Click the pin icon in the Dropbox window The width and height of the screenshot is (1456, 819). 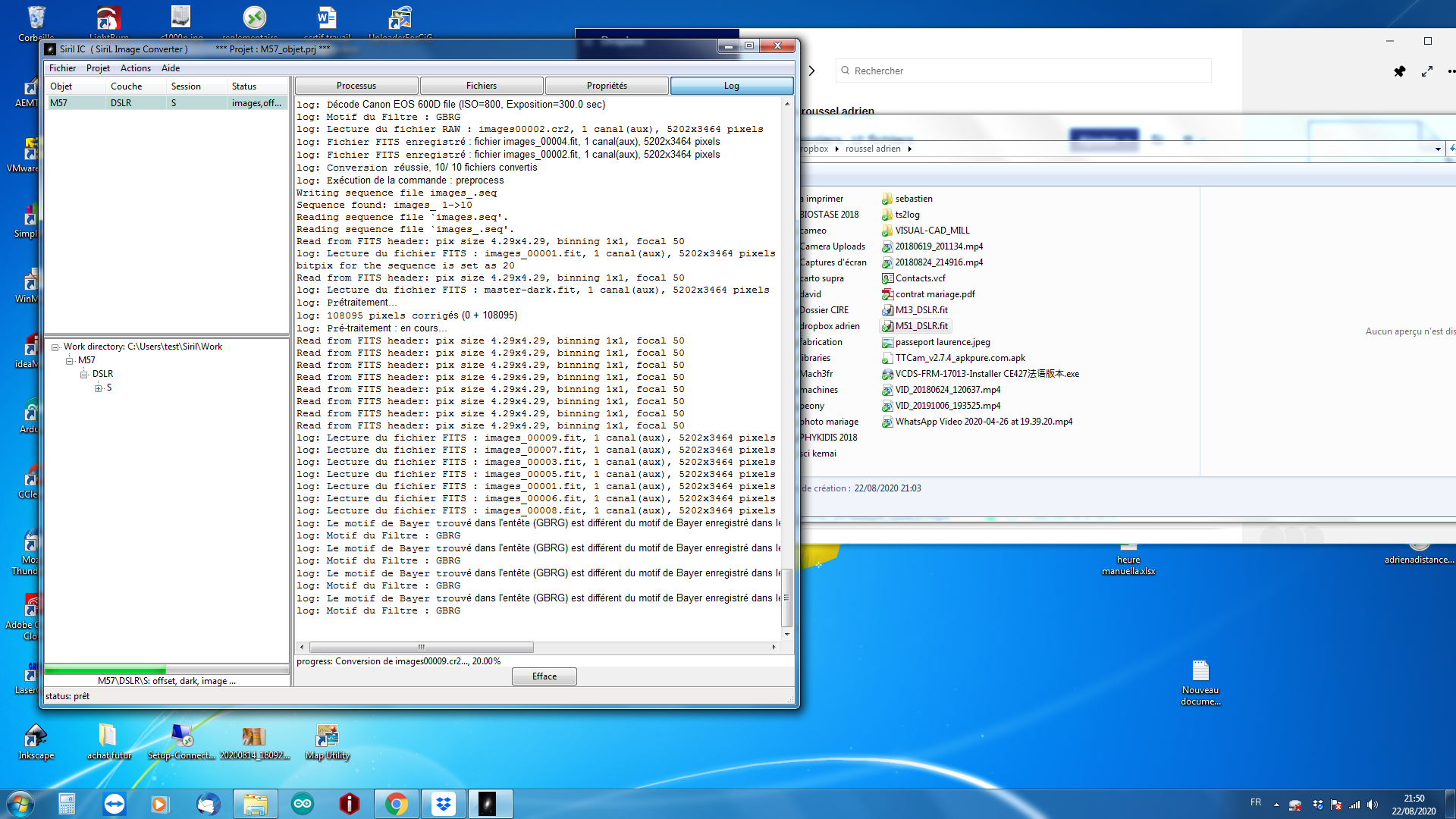point(1399,71)
